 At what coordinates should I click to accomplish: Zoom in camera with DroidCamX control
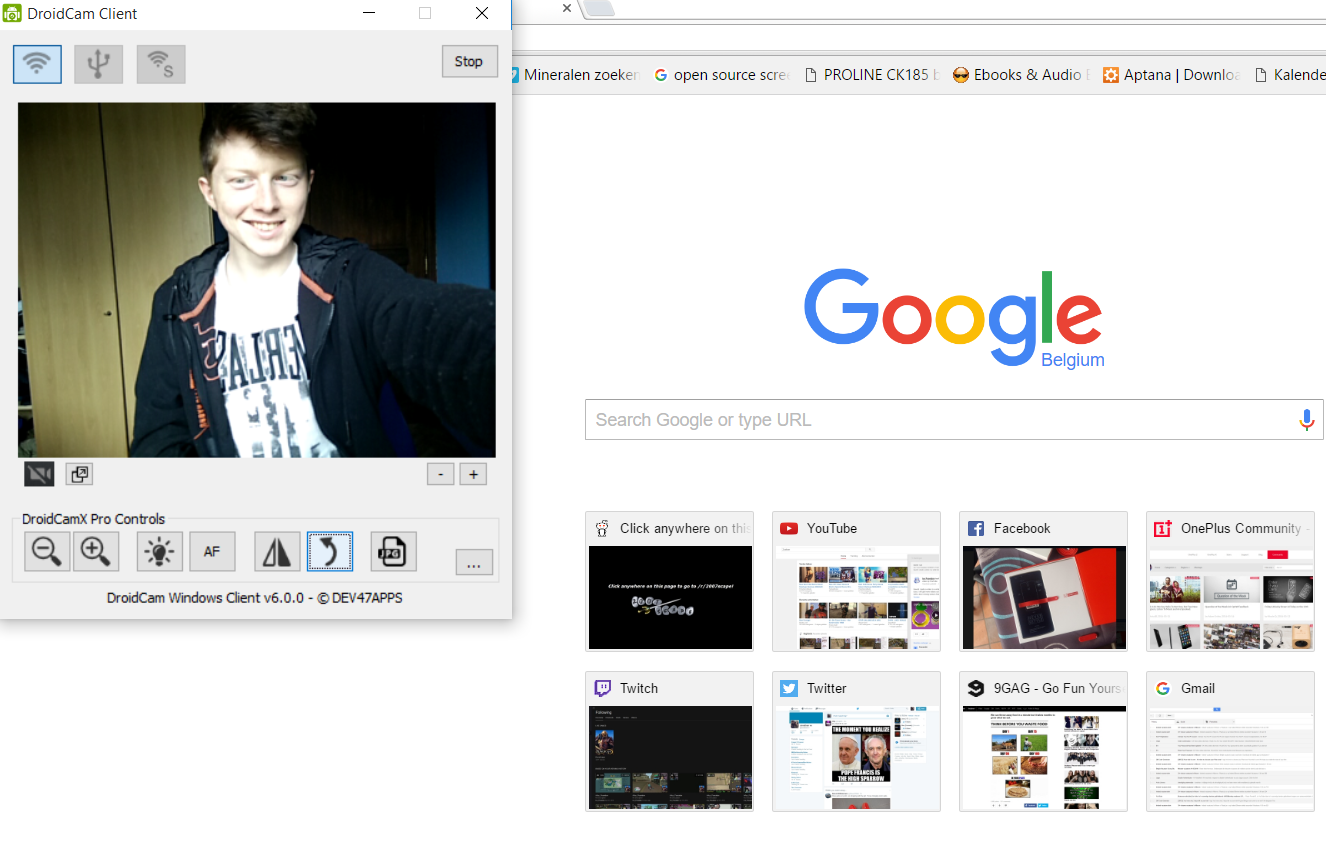coord(96,551)
